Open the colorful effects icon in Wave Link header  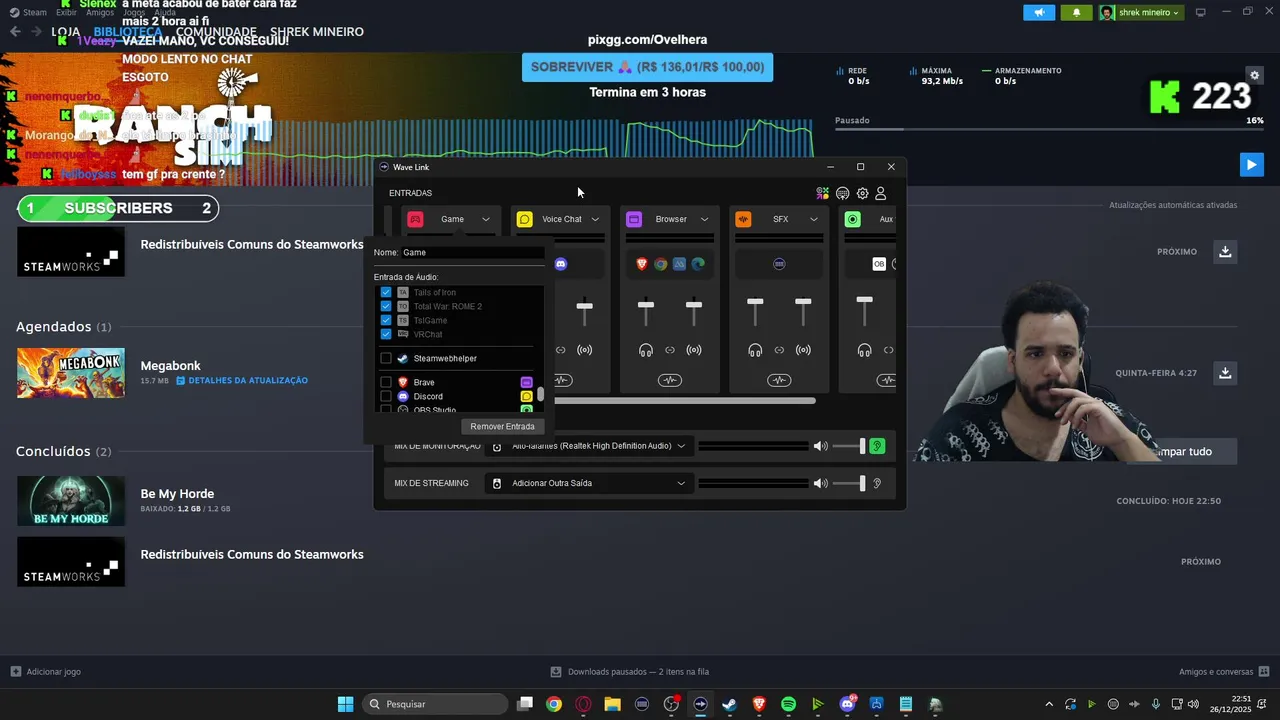pos(822,193)
